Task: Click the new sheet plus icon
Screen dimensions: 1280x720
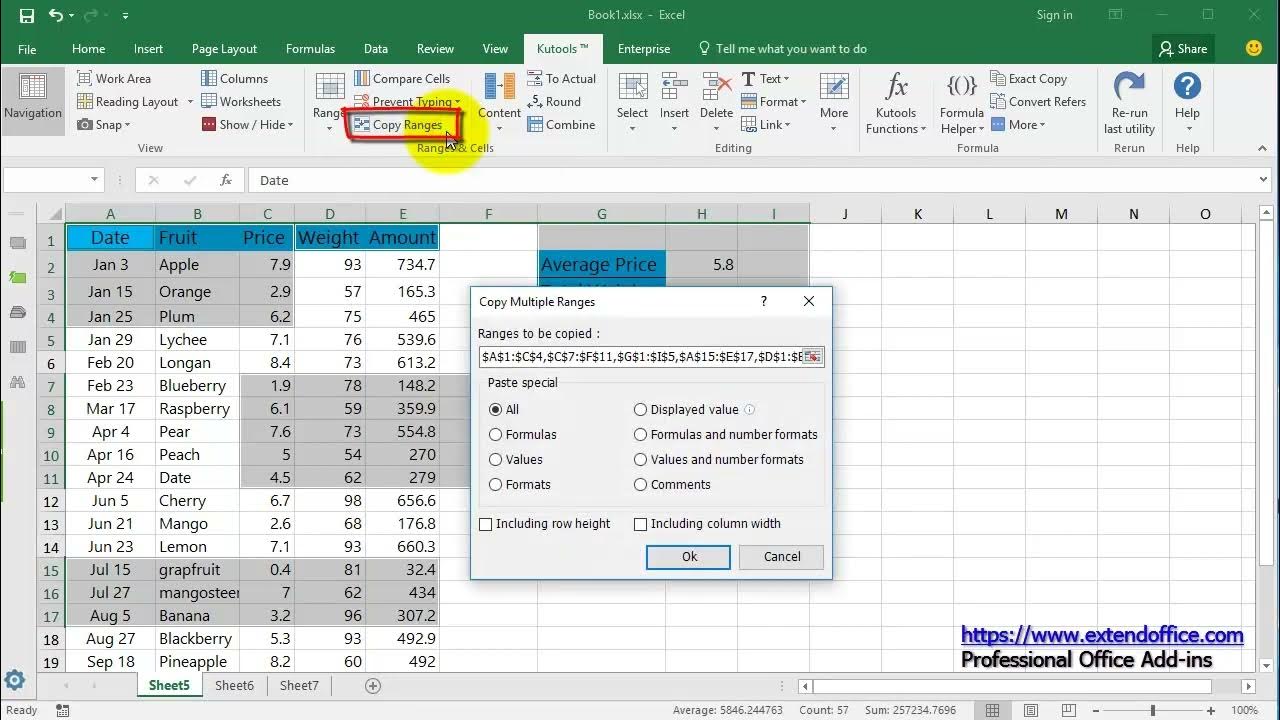Action: (373, 685)
